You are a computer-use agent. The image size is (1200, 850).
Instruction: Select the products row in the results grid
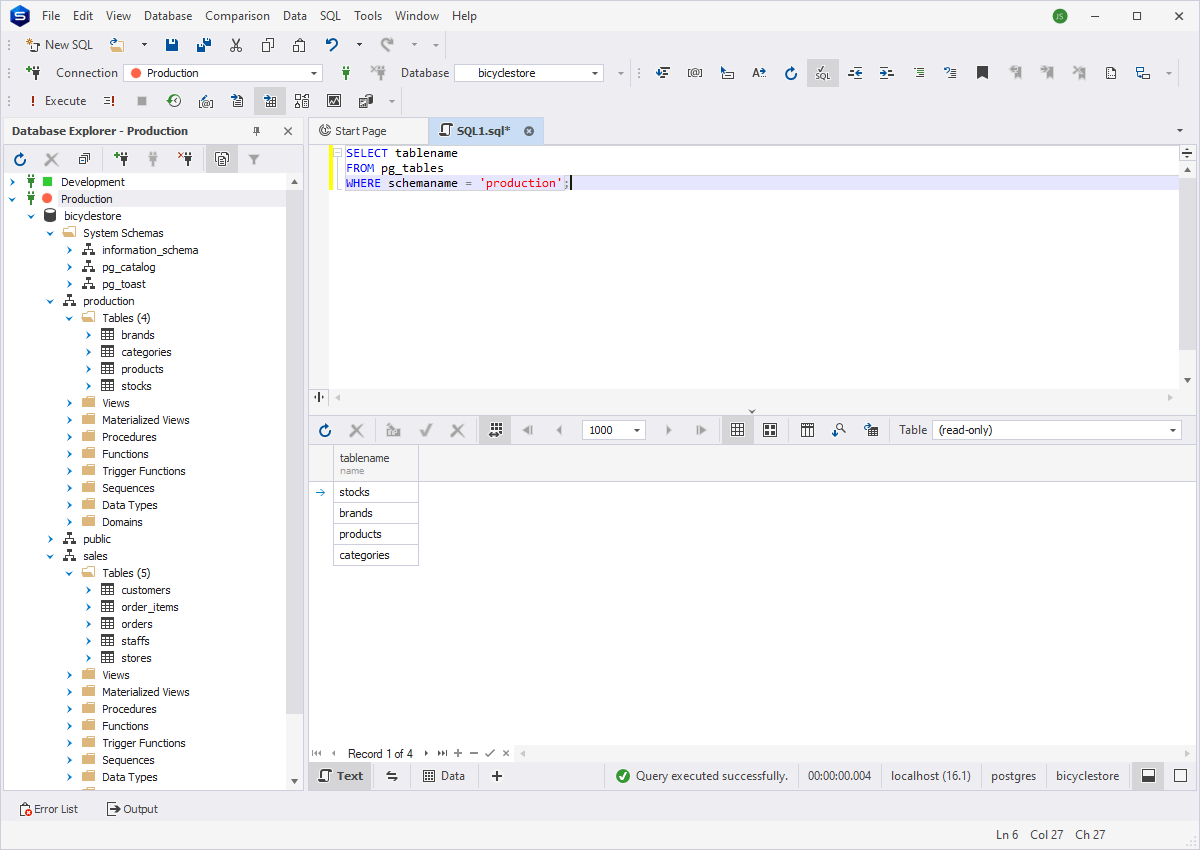click(x=359, y=534)
